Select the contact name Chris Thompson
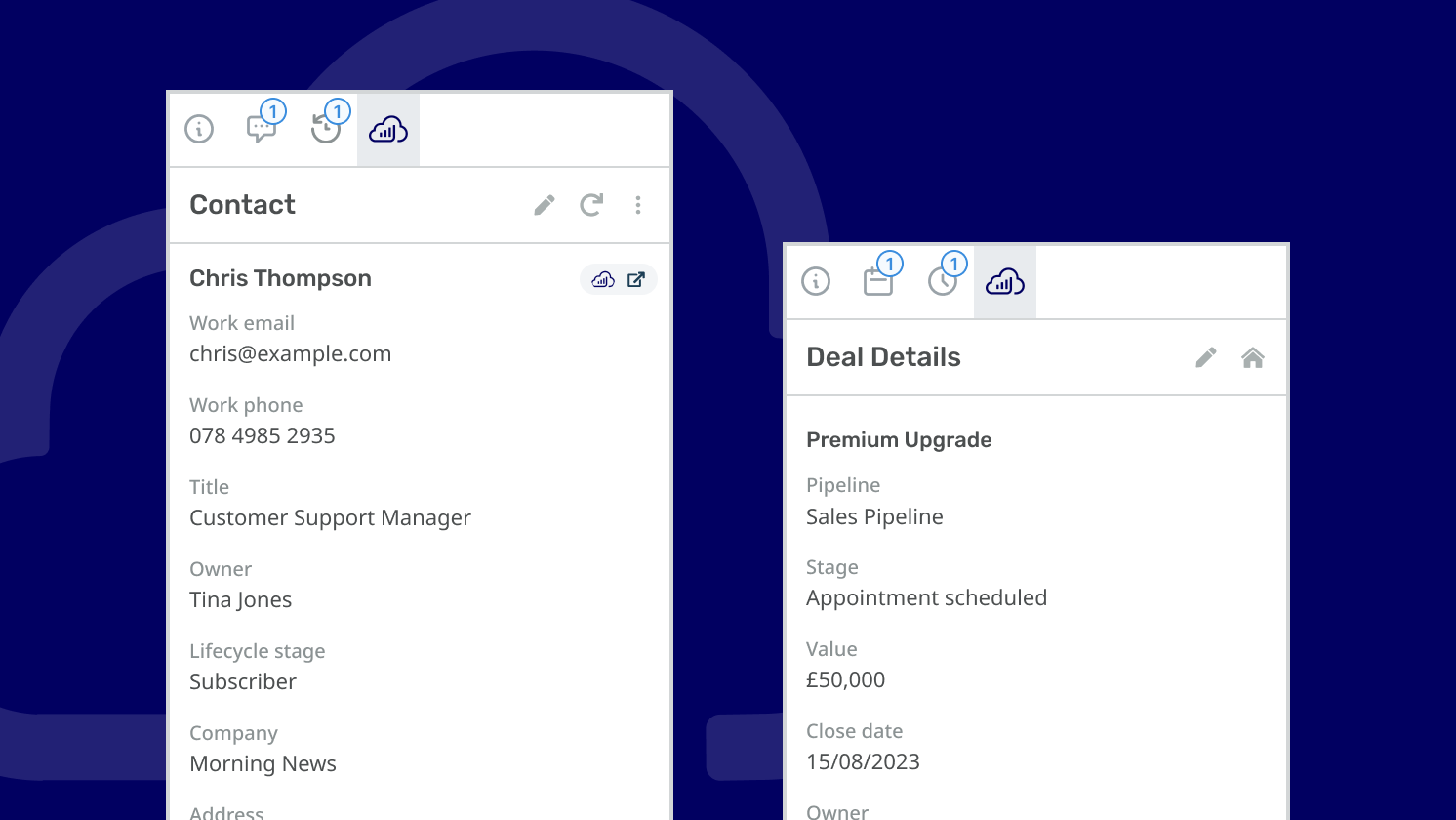1456x820 pixels. pos(280,278)
